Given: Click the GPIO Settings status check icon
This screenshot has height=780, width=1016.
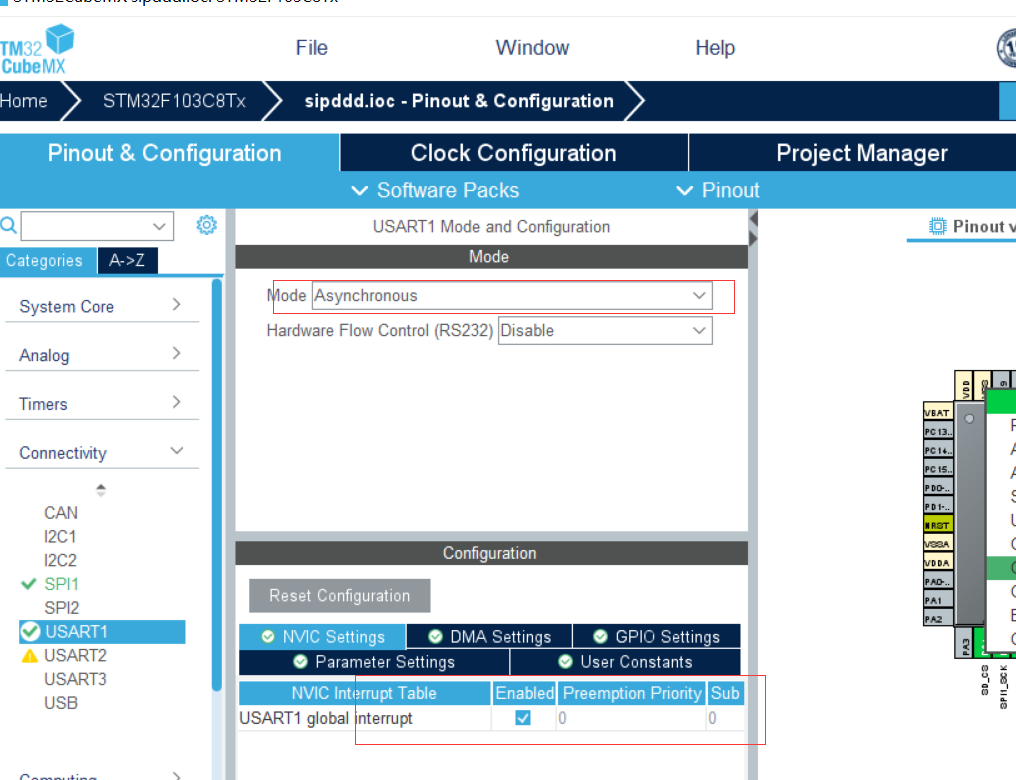Looking at the screenshot, I should point(601,637).
